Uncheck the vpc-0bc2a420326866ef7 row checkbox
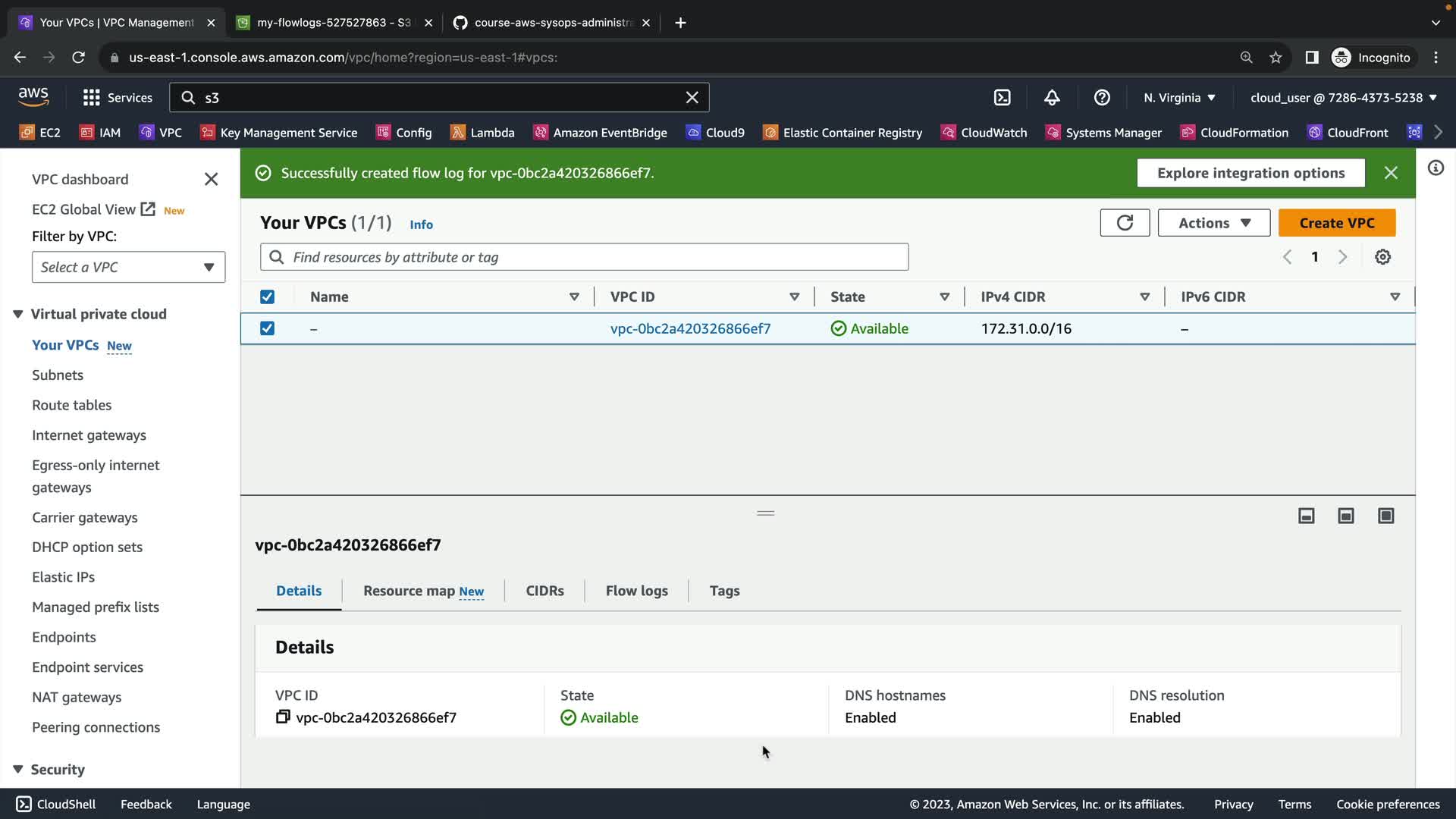 [267, 328]
